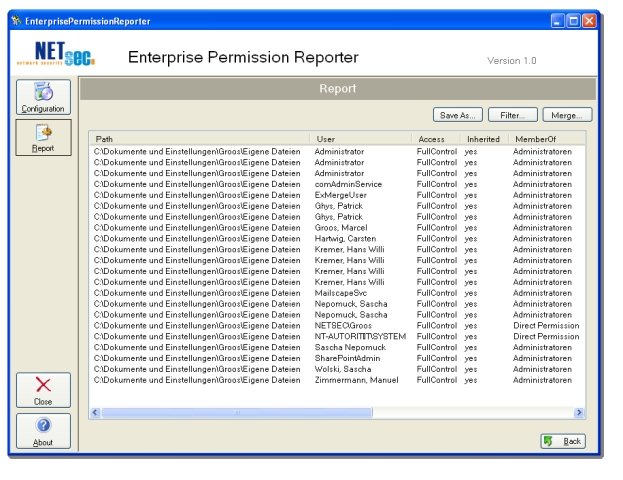The width and height of the screenshot is (623, 480).
Task: Click FullControl in the SharePointAdmin row
Action: 437,358
